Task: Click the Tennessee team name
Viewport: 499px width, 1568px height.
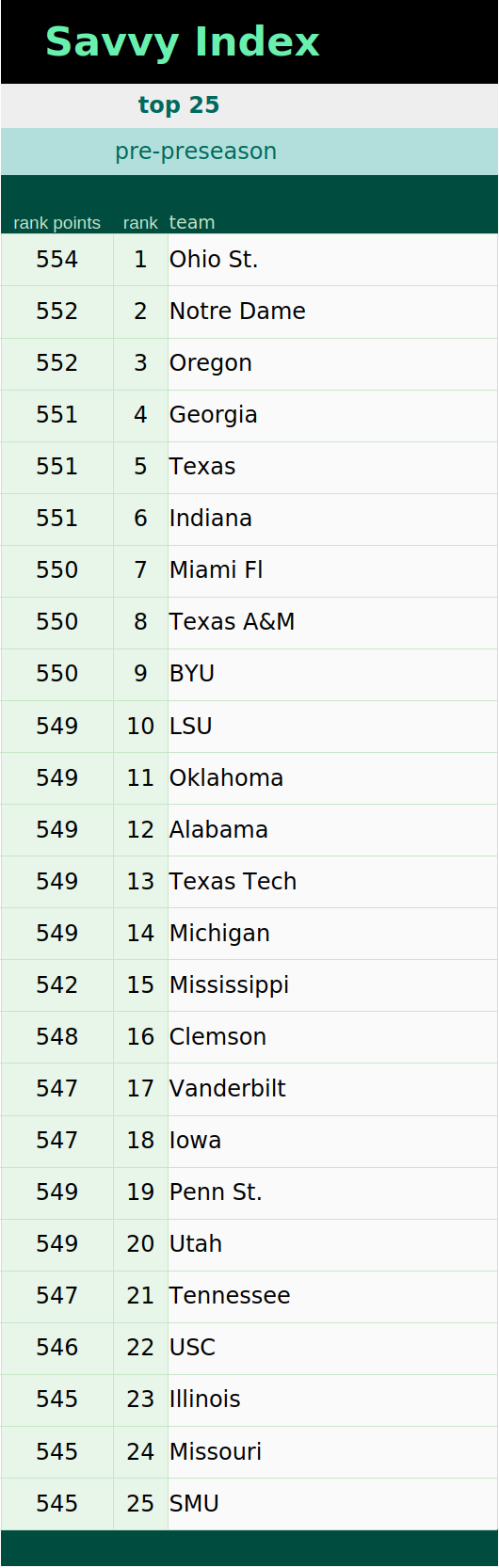Action: [x=230, y=1296]
